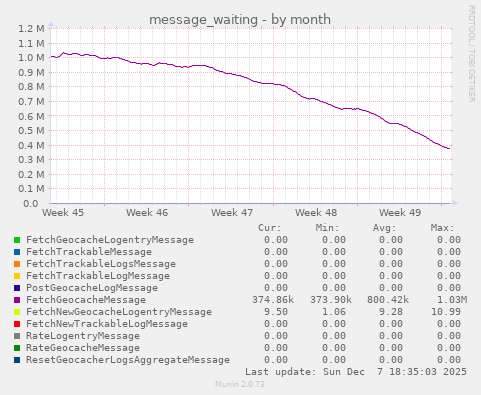
Task: Click the chart title message_waiting - by month
Action: click(240, 20)
